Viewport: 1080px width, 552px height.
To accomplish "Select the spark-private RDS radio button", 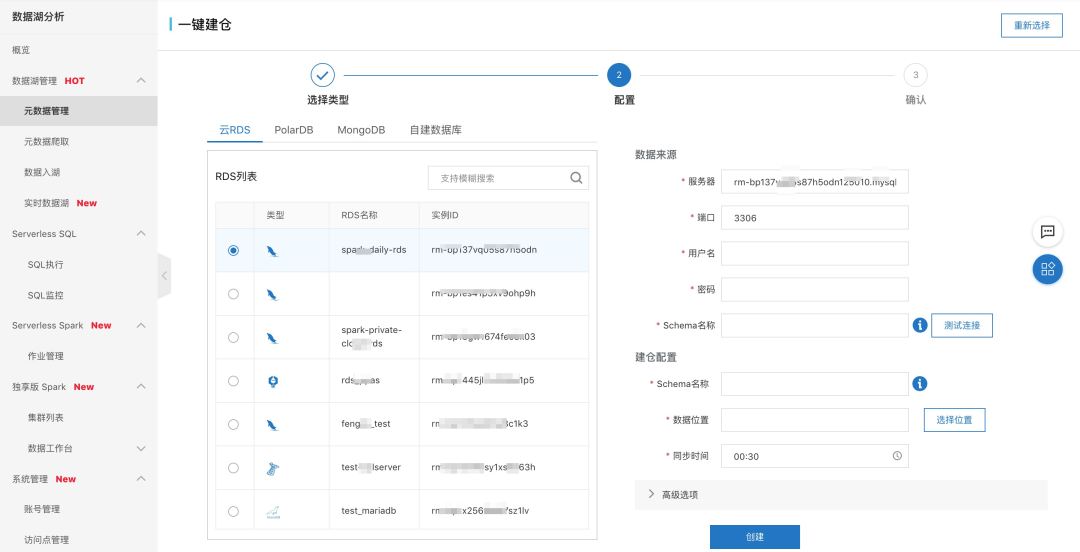I will (x=233, y=337).
